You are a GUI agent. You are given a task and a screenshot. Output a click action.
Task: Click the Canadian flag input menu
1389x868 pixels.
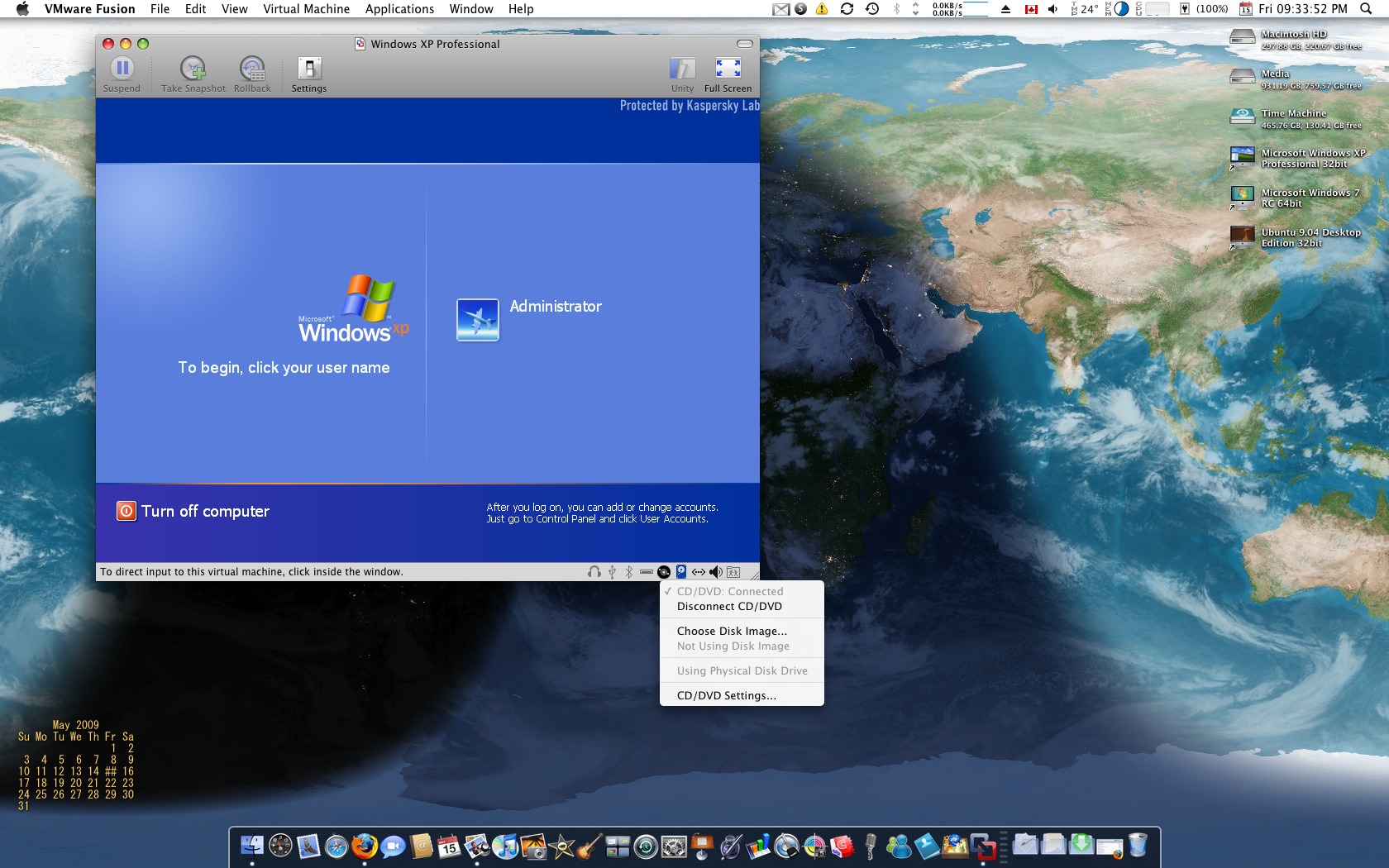point(1030,9)
